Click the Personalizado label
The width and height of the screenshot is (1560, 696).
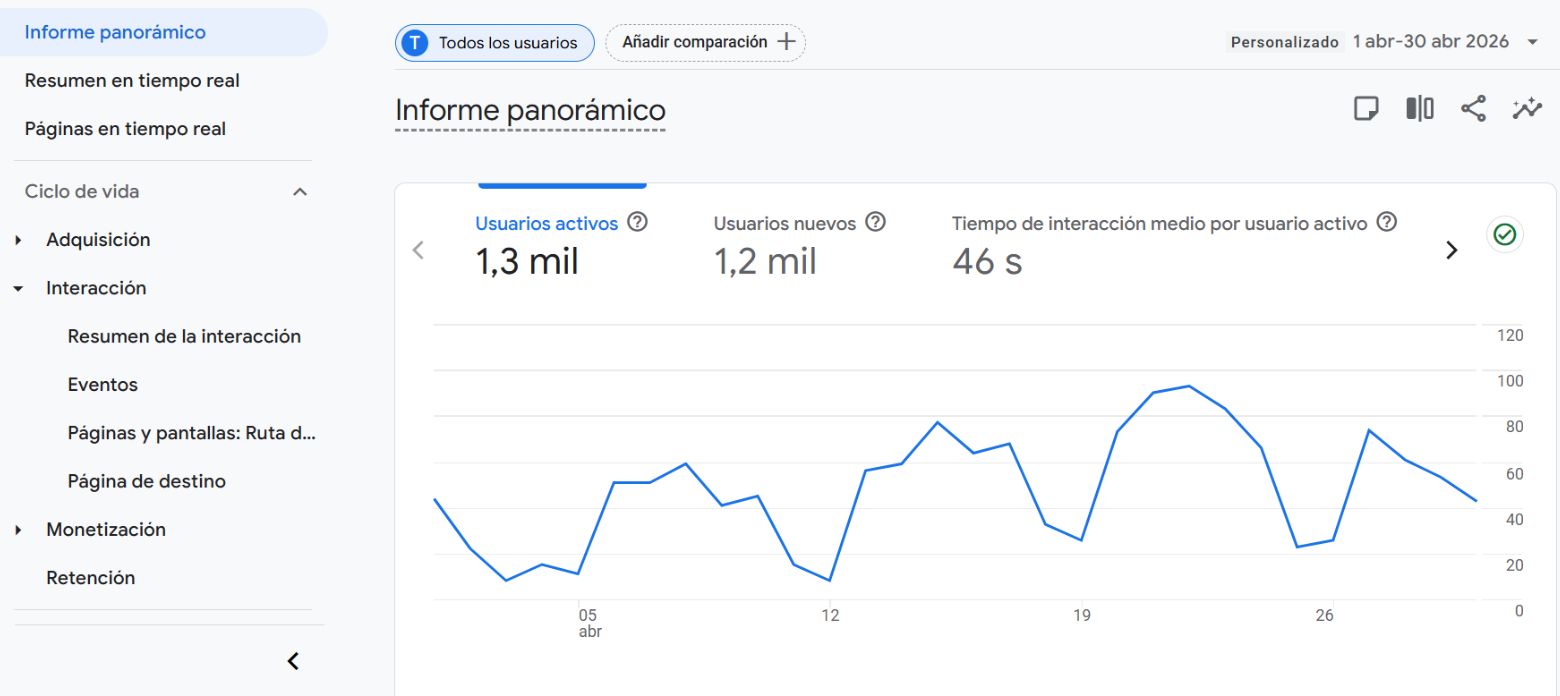1284,42
